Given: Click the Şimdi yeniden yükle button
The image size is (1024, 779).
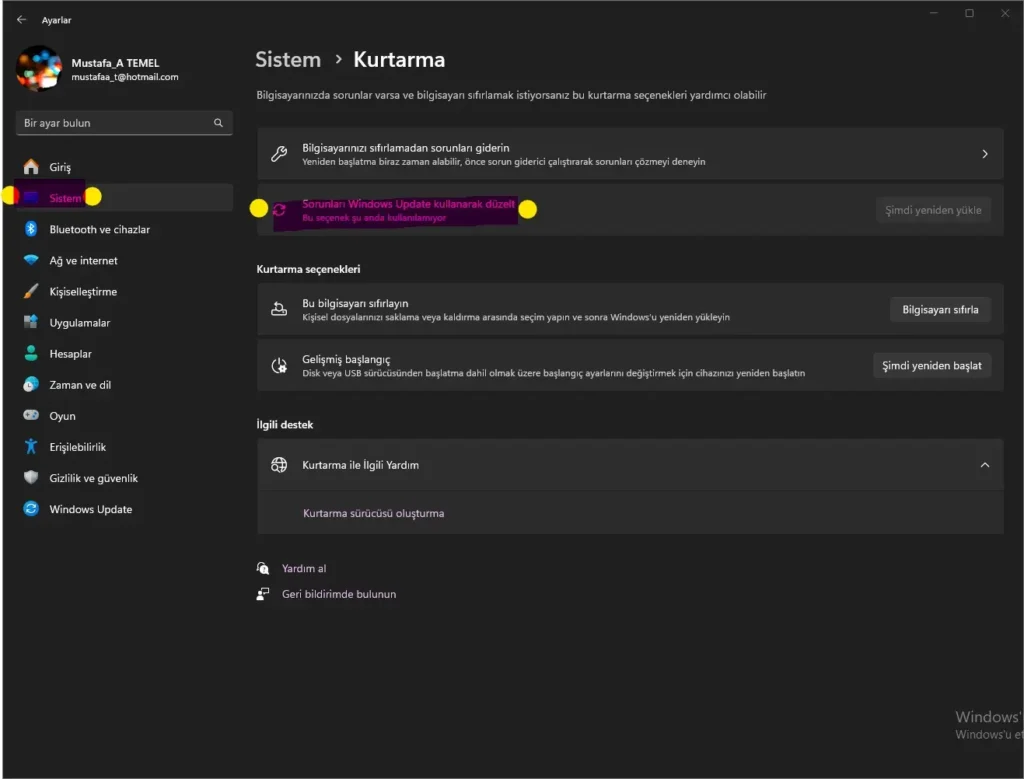Looking at the screenshot, I should click(933, 210).
